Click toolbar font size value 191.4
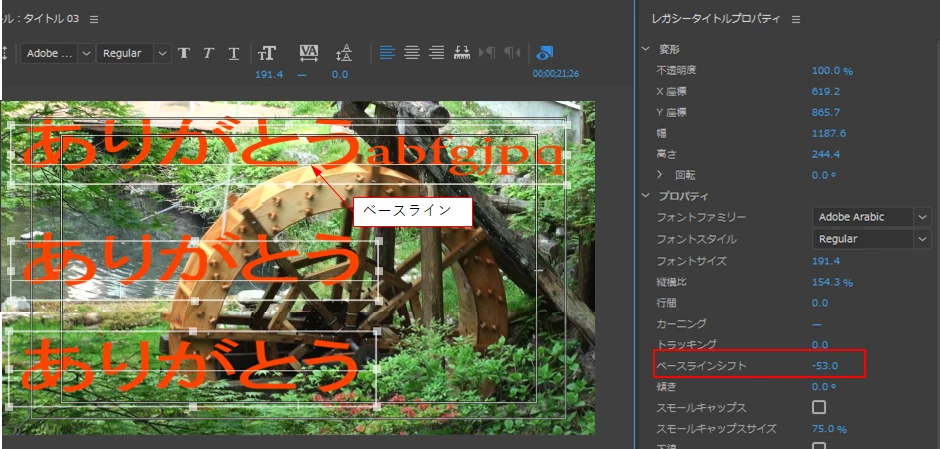Image resolution: width=940 pixels, height=449 pixels. point(269,74)
